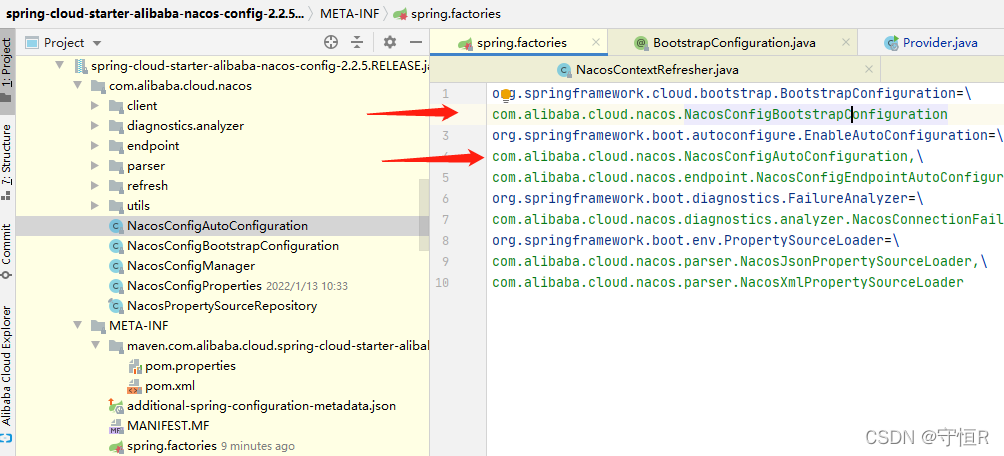
Task: Open the Commit tool window
Action: pyautogui.click(x=7, y=250)
